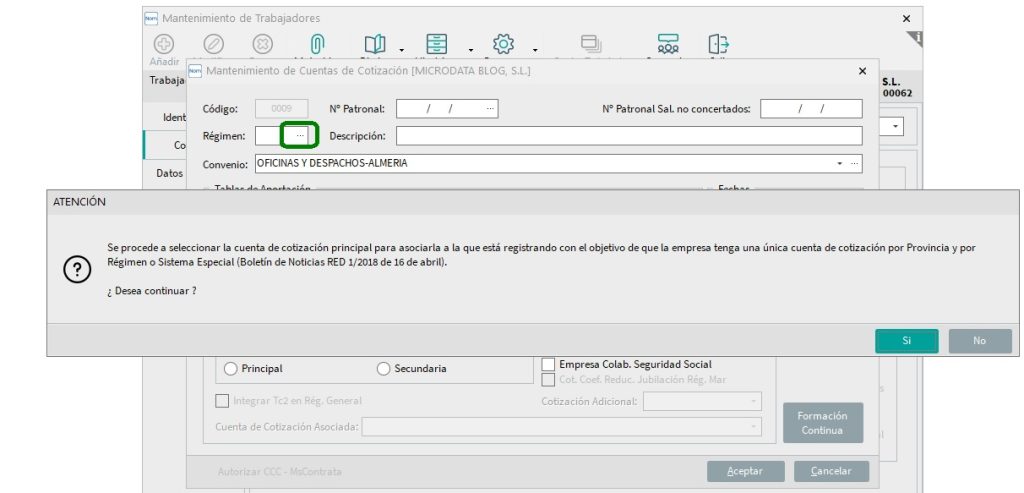Click the gear settings toolbar icon

pyautogui.click(x=503, y=44)
